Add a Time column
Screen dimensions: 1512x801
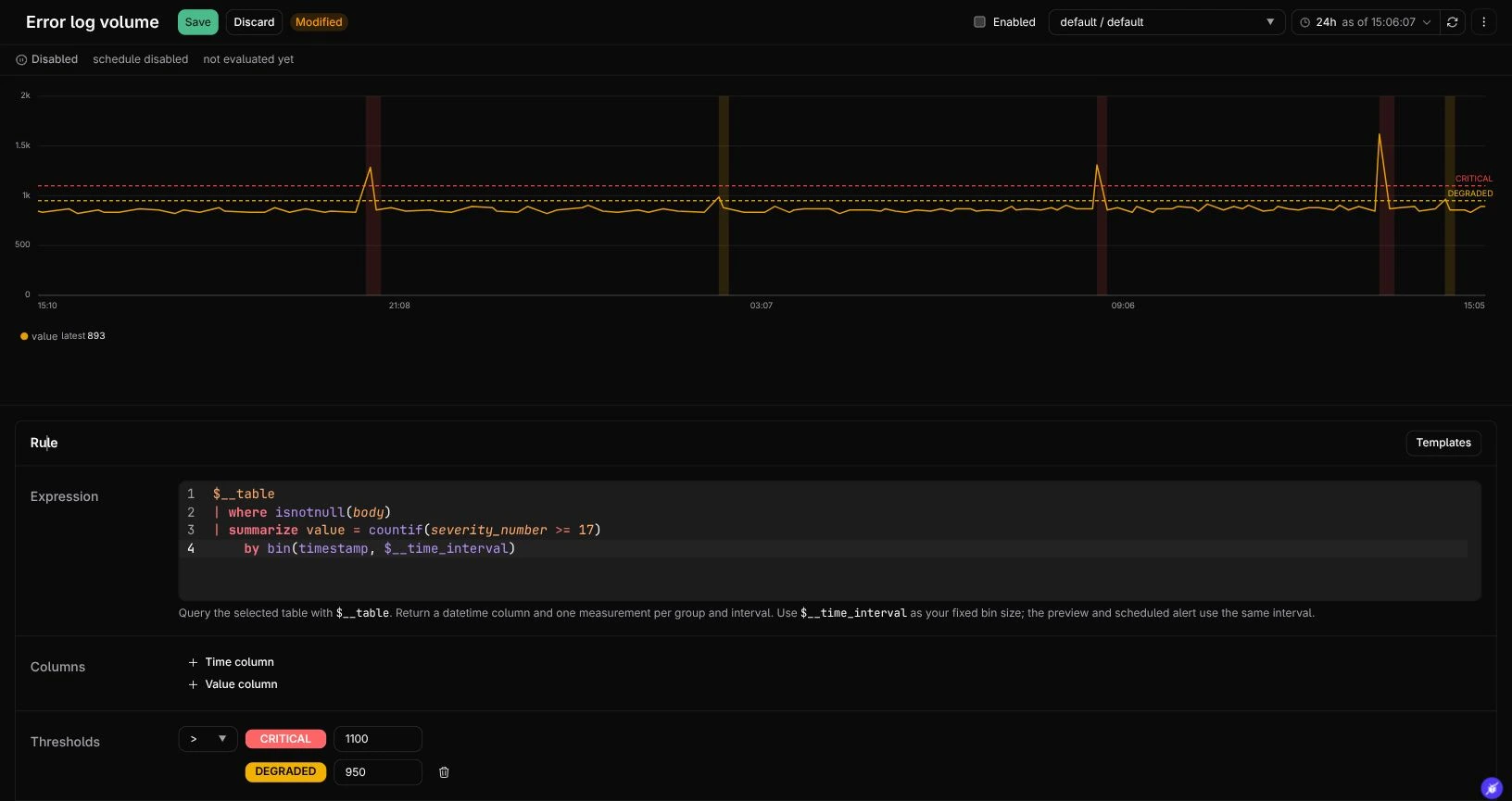click(232, 662)
